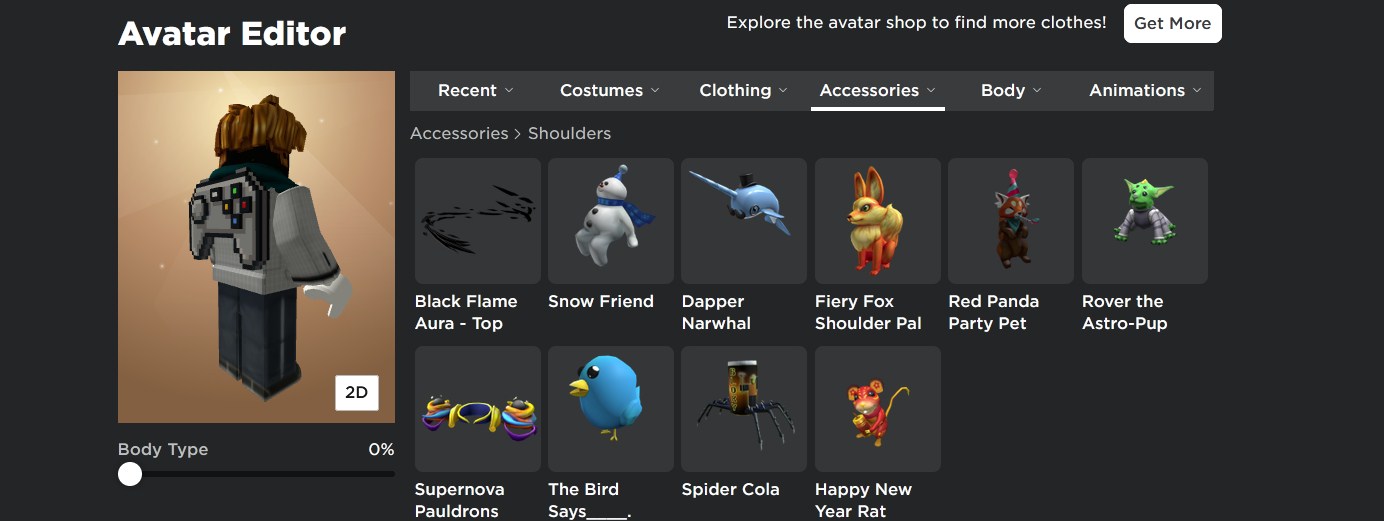Toggle avatar preview to 2D
Image resolution: width=1384 pixels, height=521 pixels.
(x=357, y=393)
